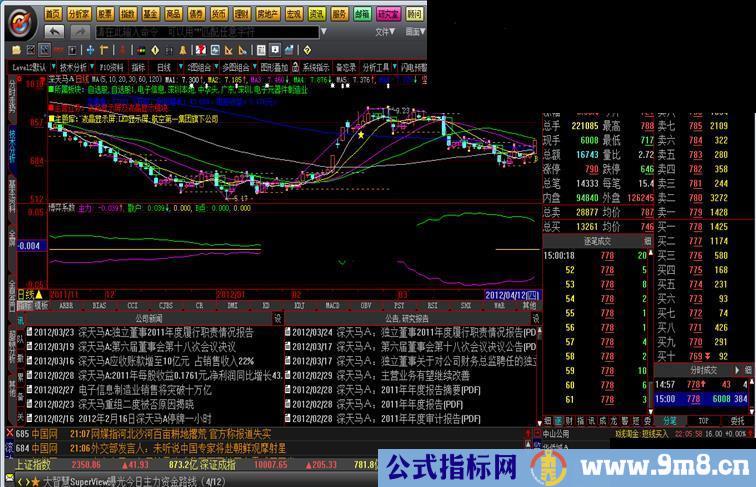Click the lock icon beside 图形叠加
This screenshot has height=487, width=756.
(295, 67)
